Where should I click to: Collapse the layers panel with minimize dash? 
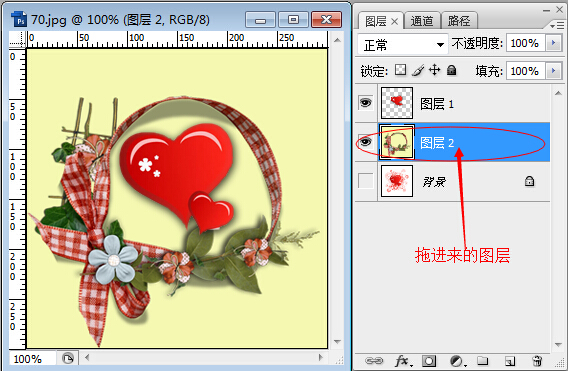(x=547, y=11)
